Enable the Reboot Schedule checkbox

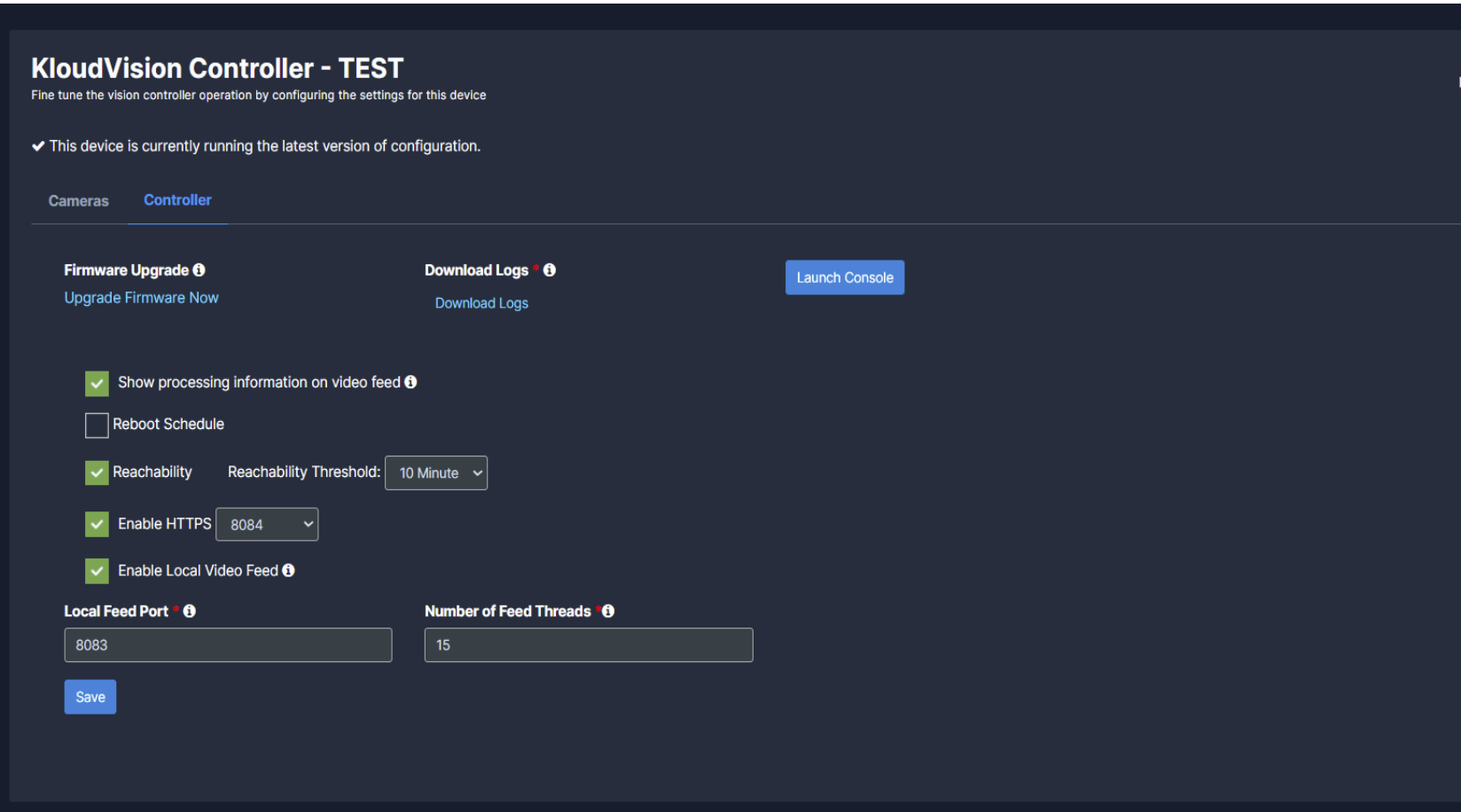pyautogui.click(x=97, y=426)
